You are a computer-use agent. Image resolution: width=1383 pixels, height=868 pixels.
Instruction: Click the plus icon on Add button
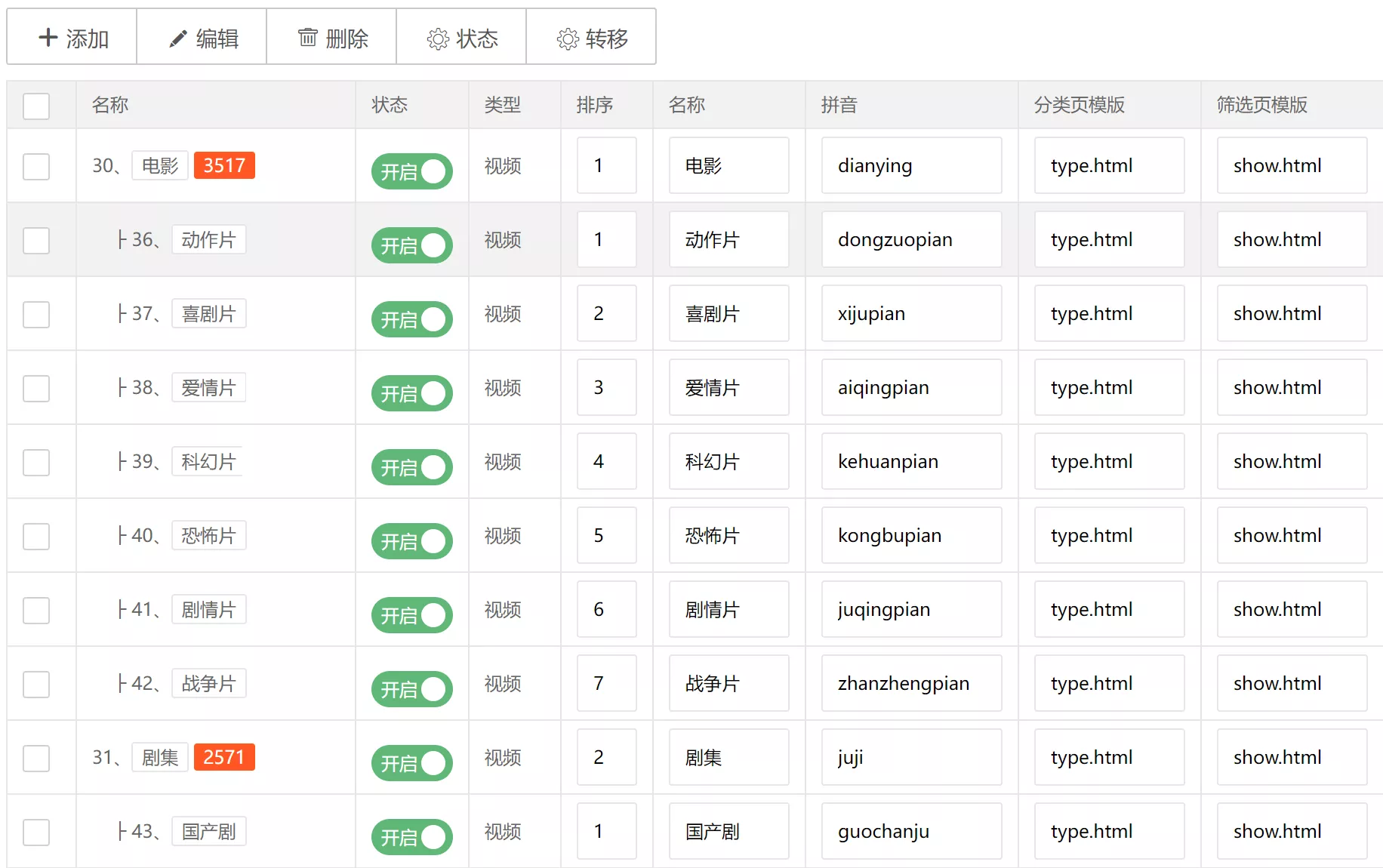(48, 38)
